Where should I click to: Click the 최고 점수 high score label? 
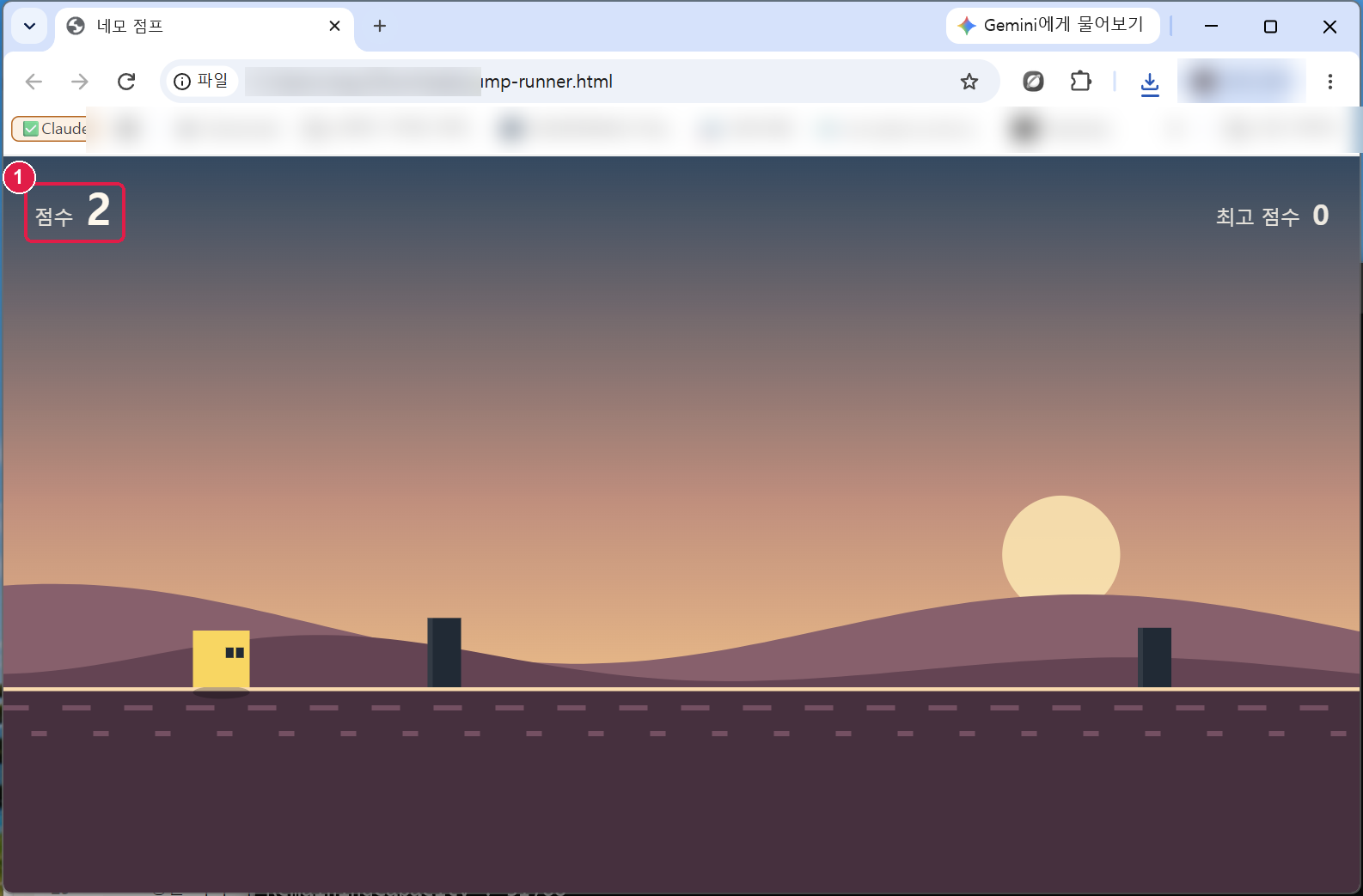tap(1257, 216)
